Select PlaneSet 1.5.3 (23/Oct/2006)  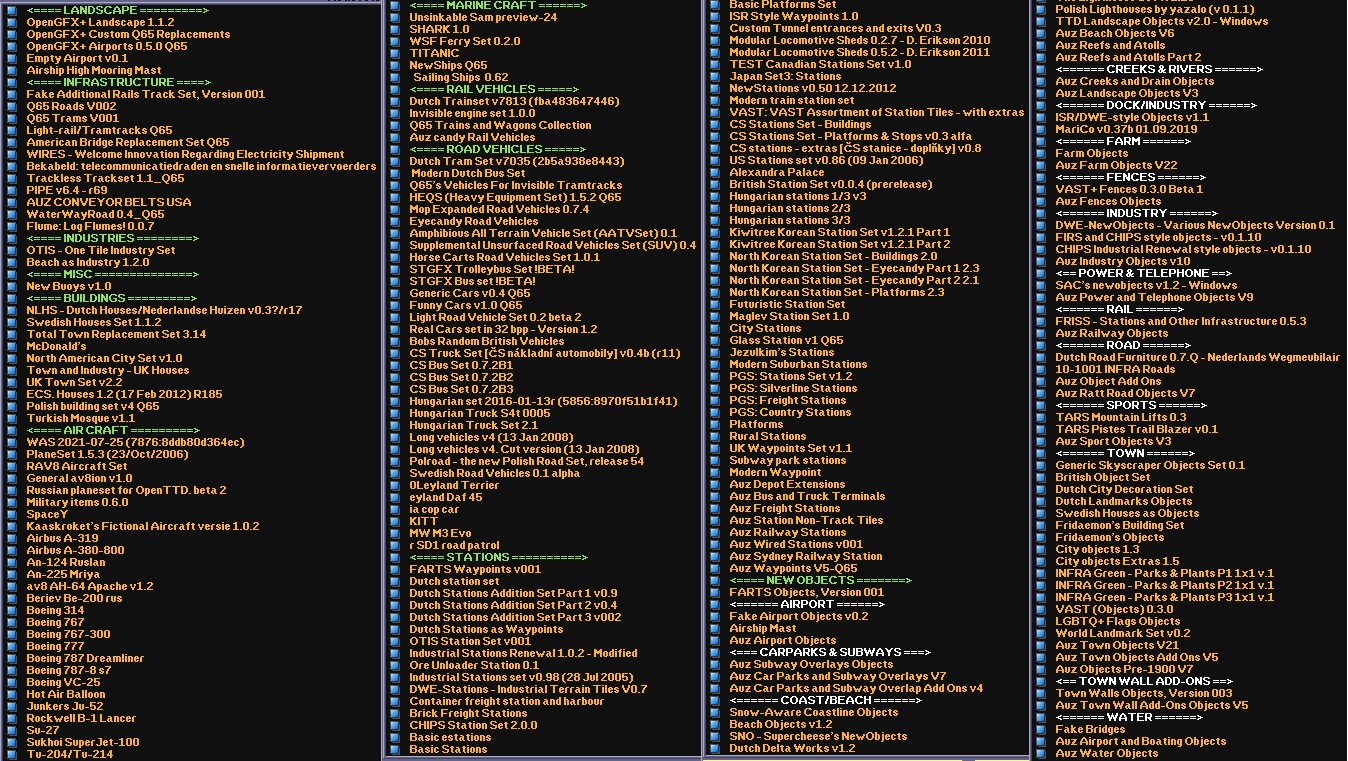click(107, 454)
